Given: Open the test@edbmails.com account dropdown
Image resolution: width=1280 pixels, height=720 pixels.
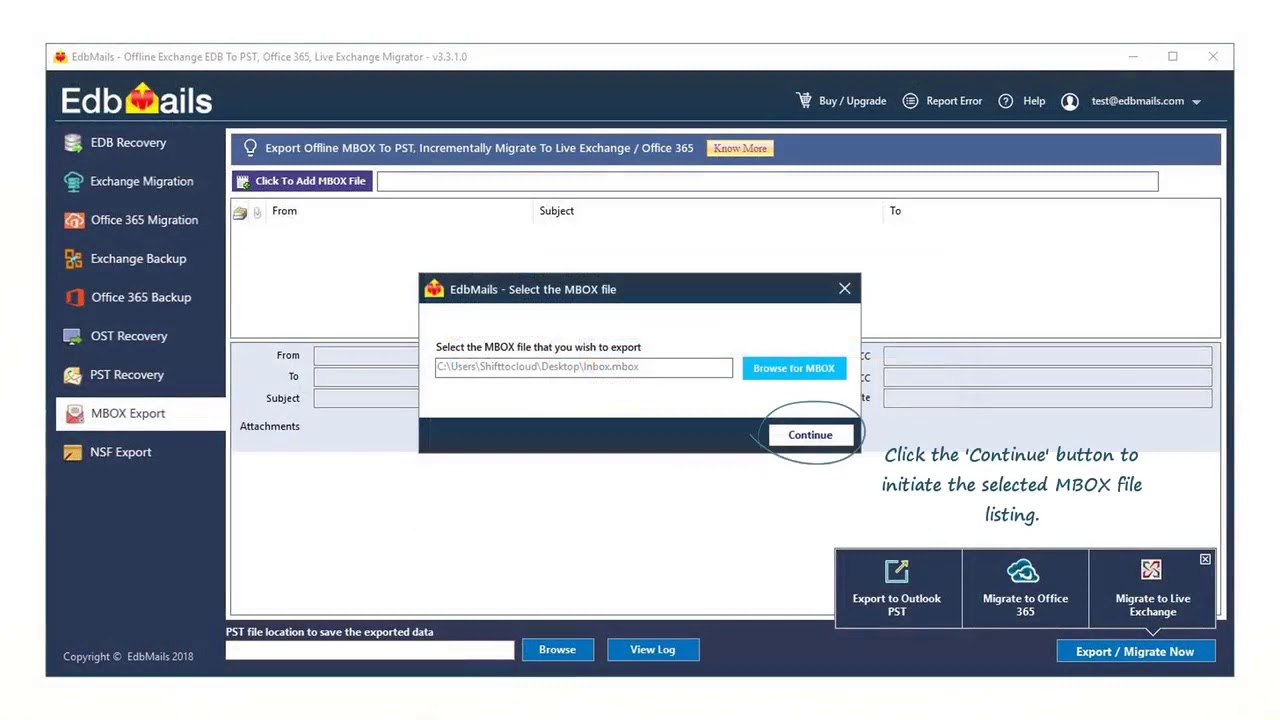Looking at the screenshot, I should 1196,102.
